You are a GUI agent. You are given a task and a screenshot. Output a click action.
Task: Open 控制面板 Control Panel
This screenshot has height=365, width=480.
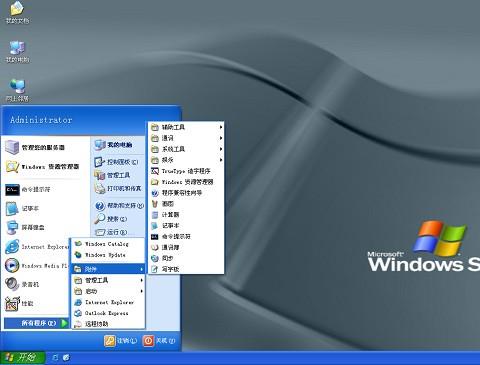coord(117,162)
